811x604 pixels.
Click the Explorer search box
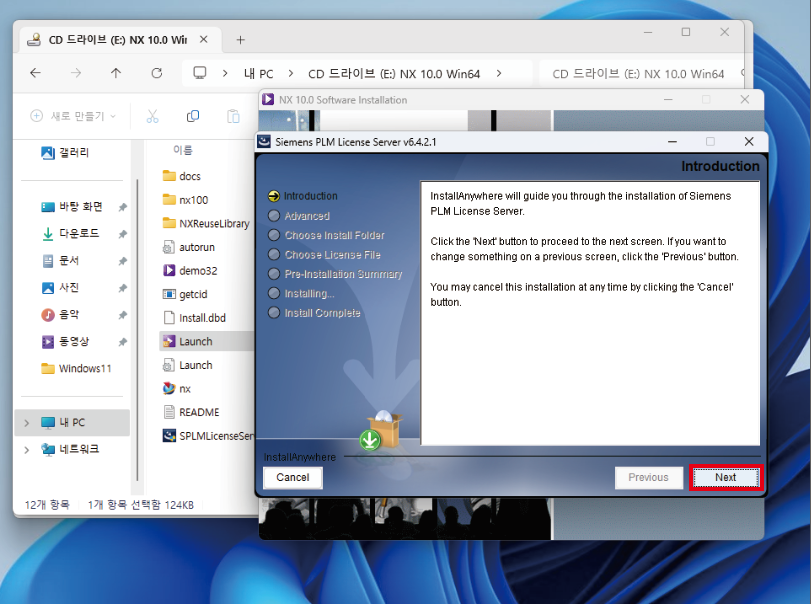click(641, 73)
